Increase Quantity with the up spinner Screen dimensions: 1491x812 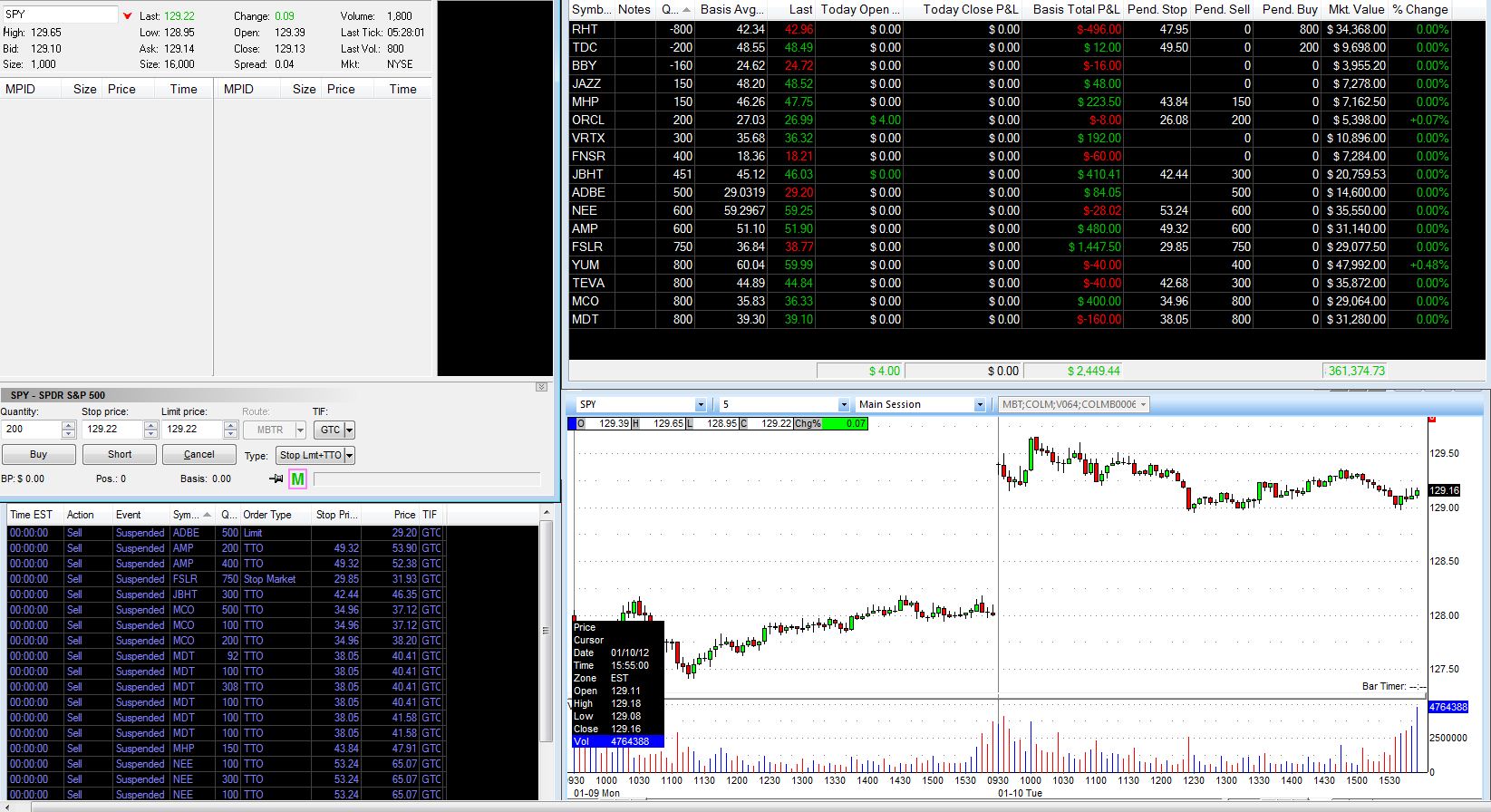[x=69, y=425]
